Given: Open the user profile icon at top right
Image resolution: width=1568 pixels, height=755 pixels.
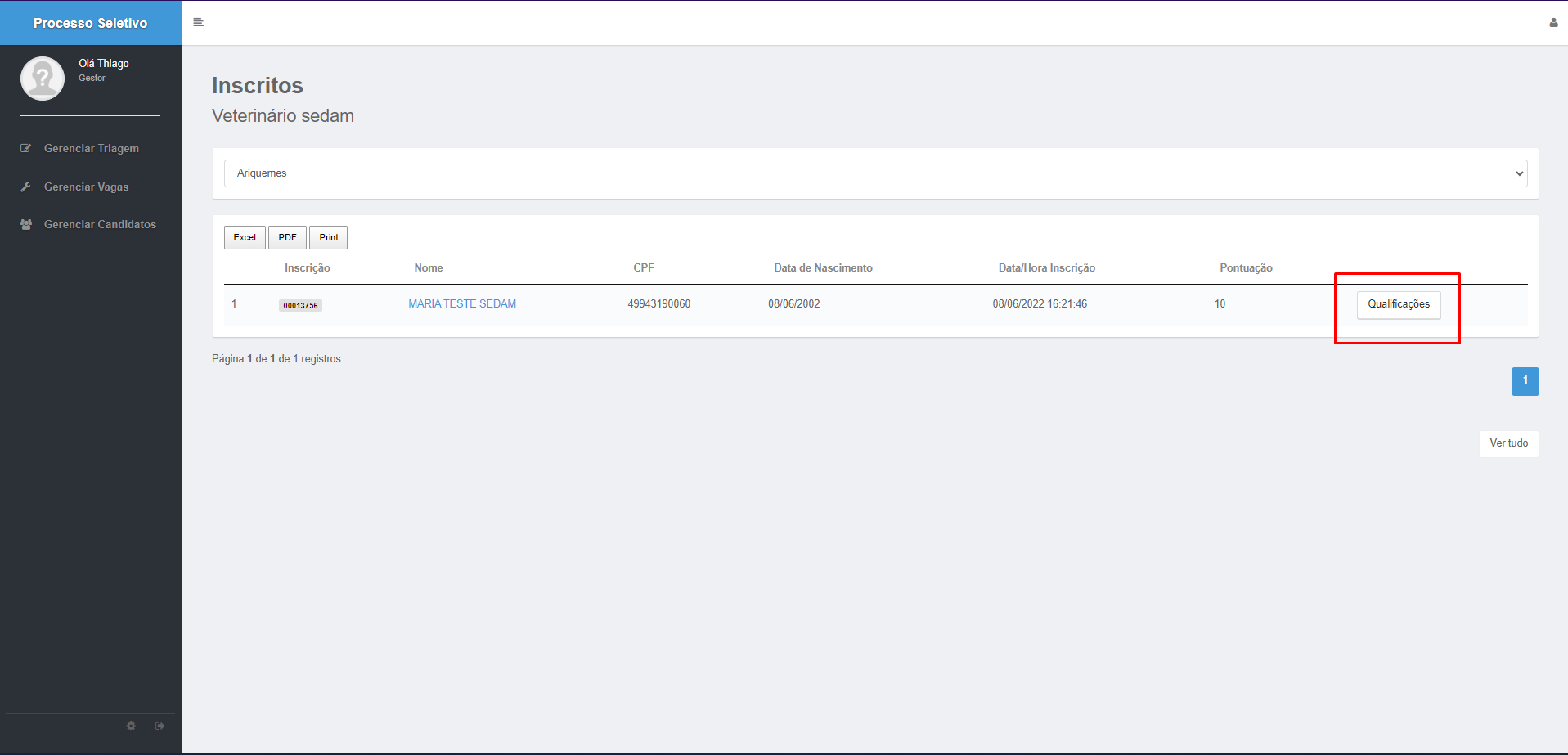Looking at the screenshot, I should (1553, 23).
